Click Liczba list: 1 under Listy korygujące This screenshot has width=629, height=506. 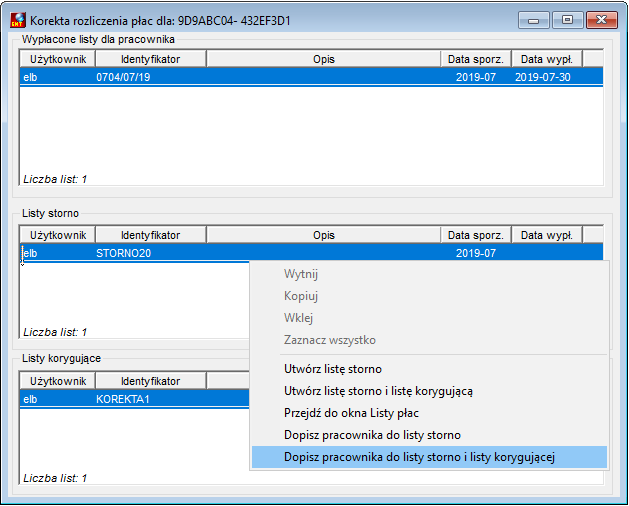[x=55, y=478]
